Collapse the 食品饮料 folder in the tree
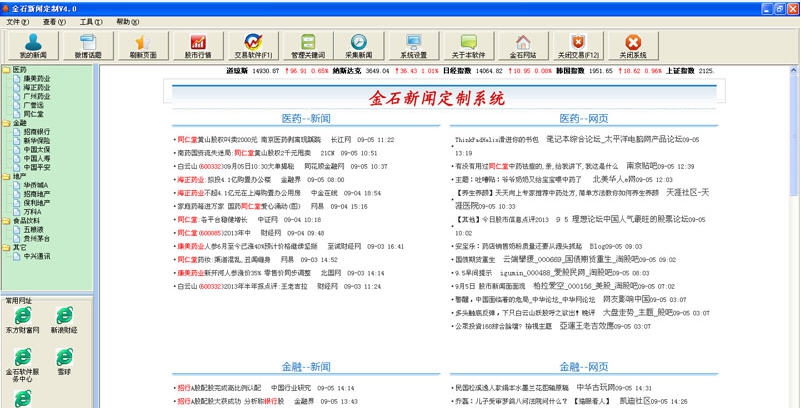This screenshot has height=408, width=801. click(6, 221)
